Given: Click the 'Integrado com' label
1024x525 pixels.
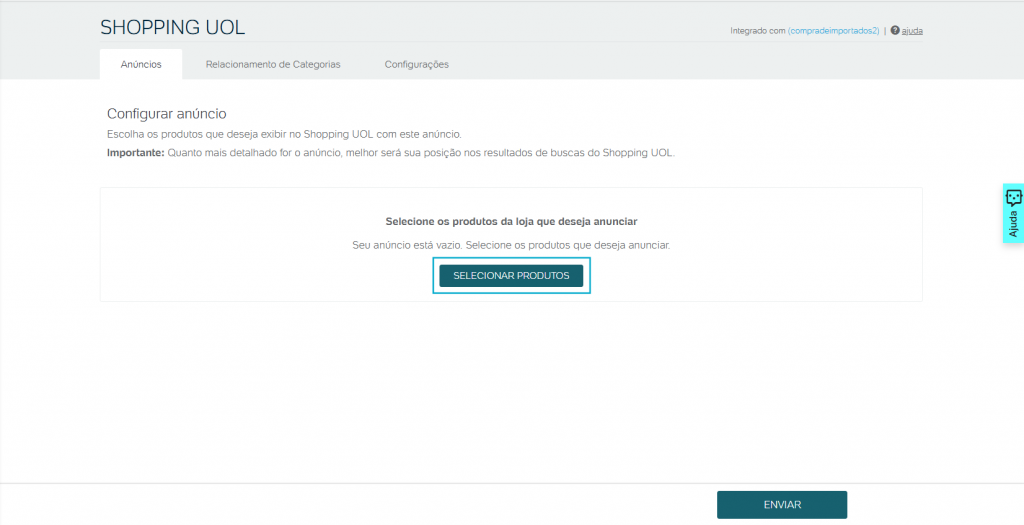Looking at the screenshot, I should pyautogui.click(x=758, y=31).
